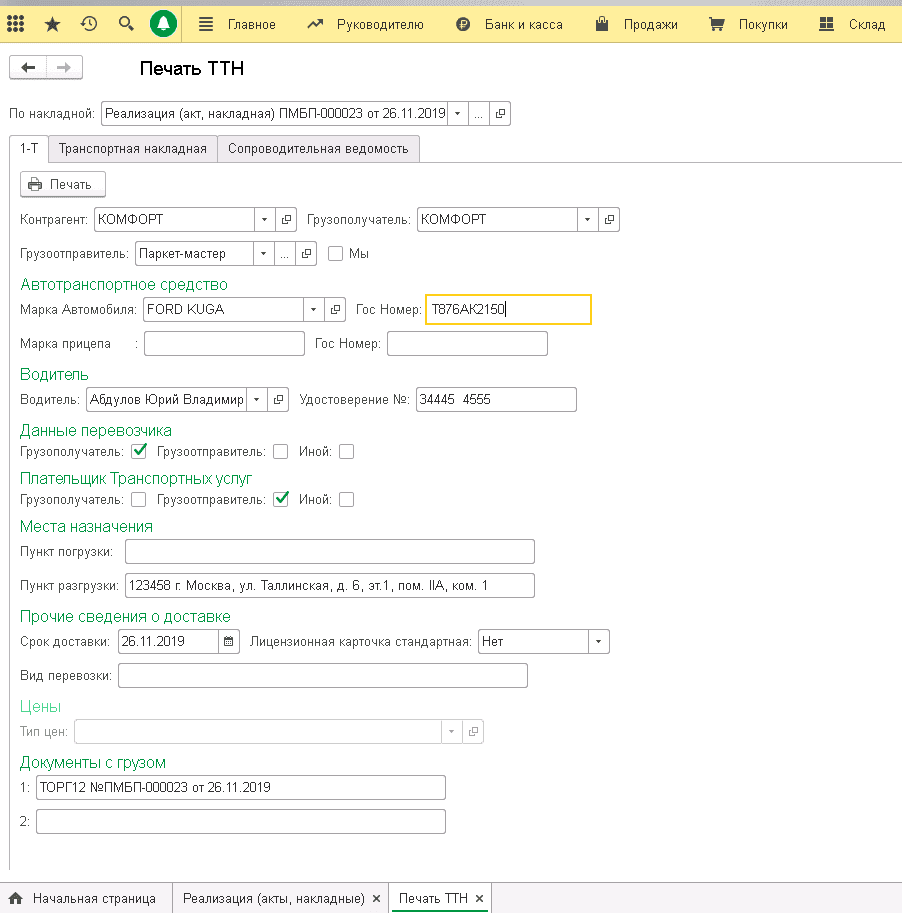Image resolution: width=902 pixels, height=913 pixels.
Task: Open Контрагент КОМФОРТ record icon
Action: 286,220
